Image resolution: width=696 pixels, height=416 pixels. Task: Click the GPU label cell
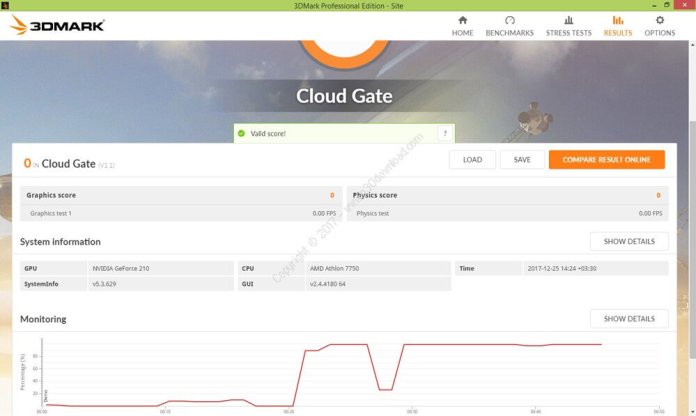[x=53, y=269]
